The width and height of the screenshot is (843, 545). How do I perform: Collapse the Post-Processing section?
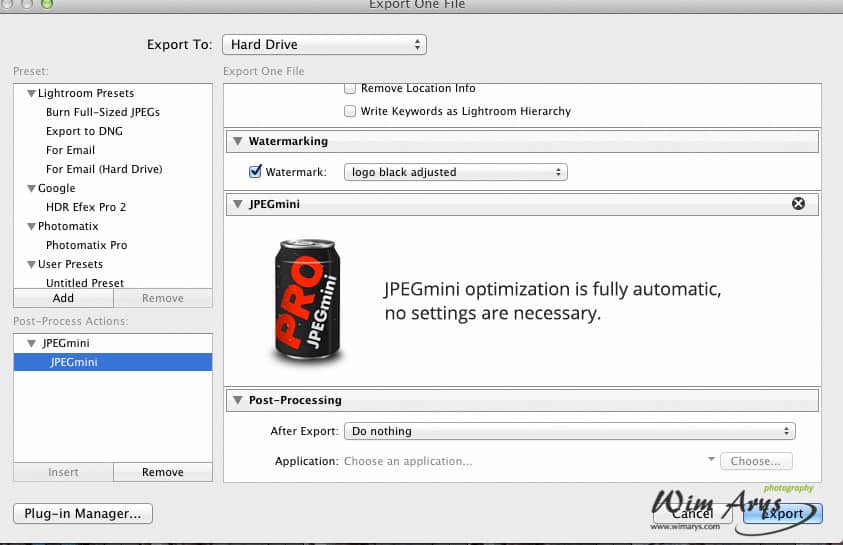pyautogui.click(x=237, y=400)
